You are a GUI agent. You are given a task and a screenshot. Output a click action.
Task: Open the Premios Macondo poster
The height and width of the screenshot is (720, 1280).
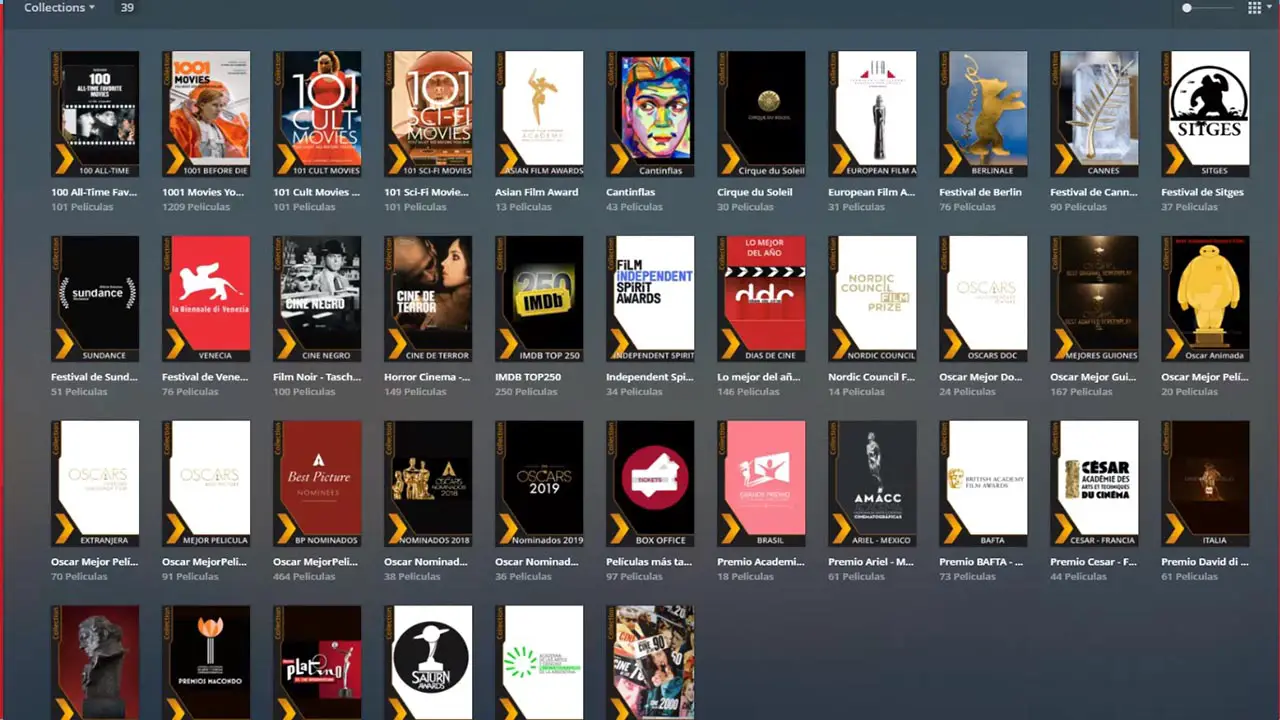click(x=206, y=662)
